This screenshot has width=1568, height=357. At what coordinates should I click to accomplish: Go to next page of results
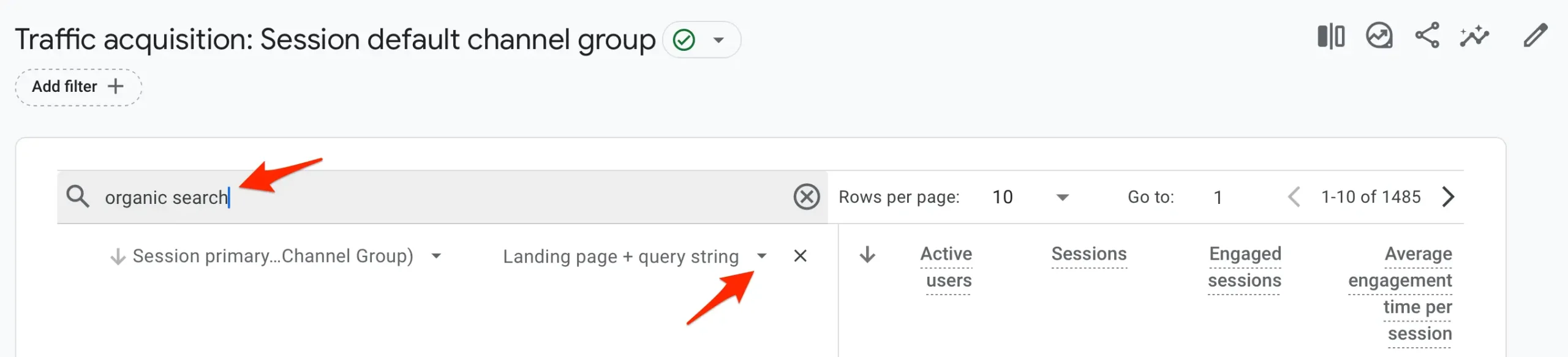tap(1449, 197)
